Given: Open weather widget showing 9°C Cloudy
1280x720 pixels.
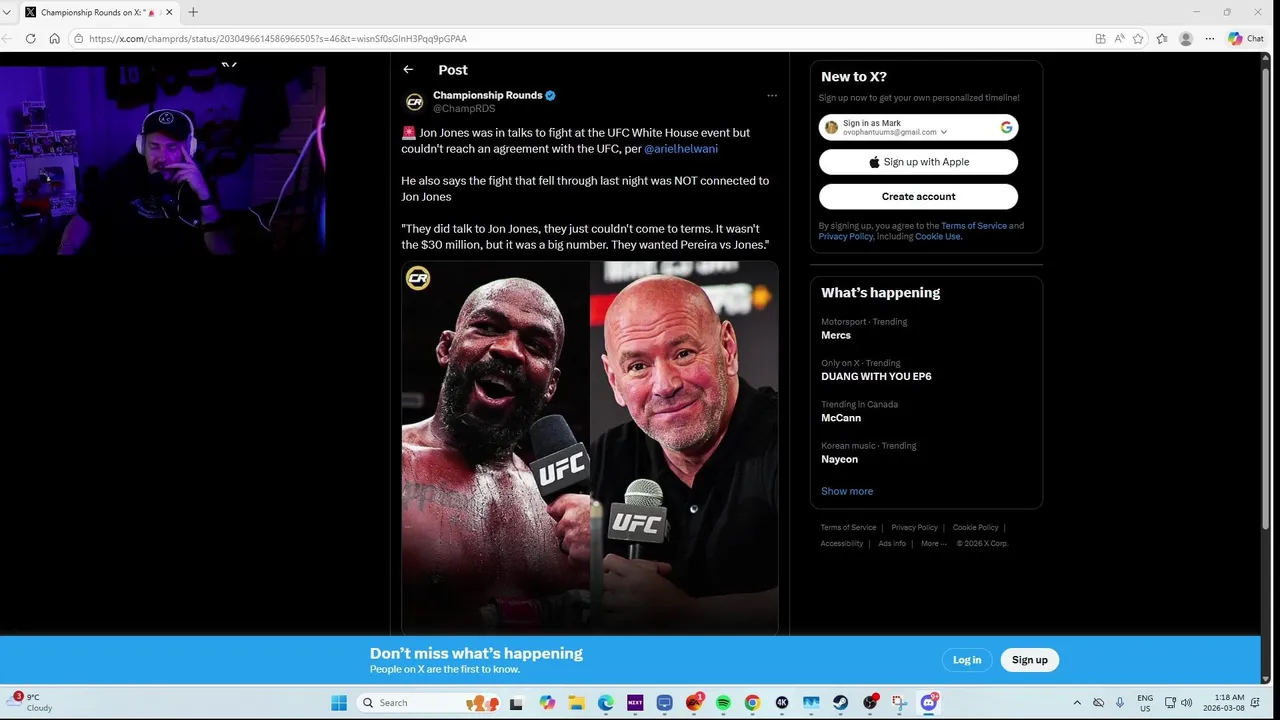Looking at the screenshot, I should [x=30, y=702].
